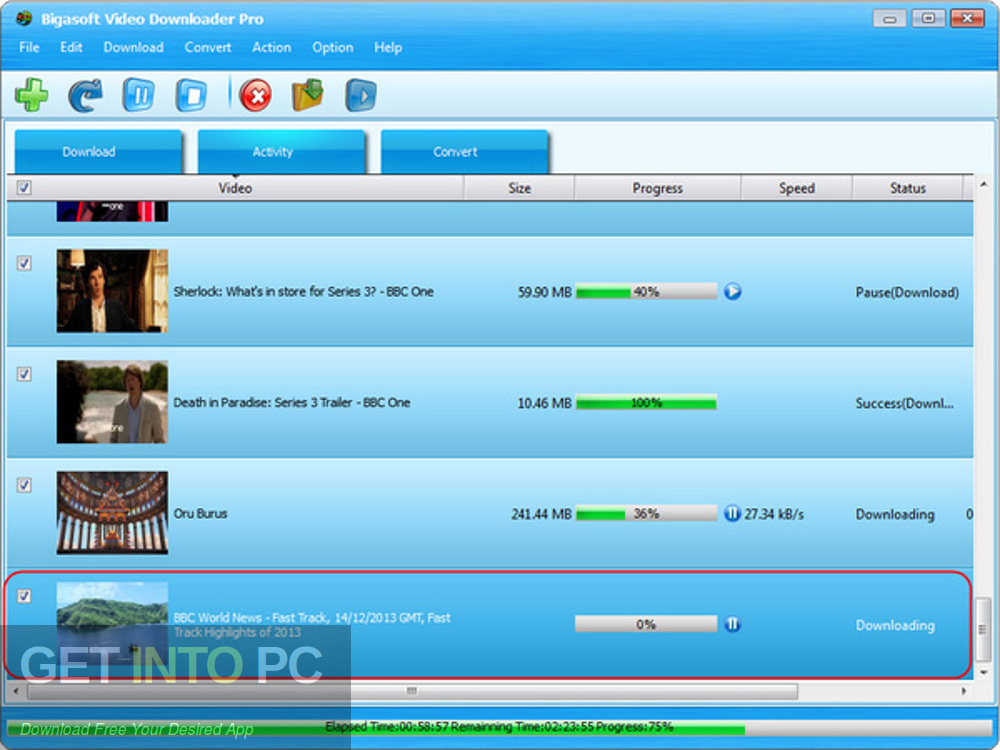Click the horizontal scrollbar right arrow
1000x750 pixels.
point(964,691)
